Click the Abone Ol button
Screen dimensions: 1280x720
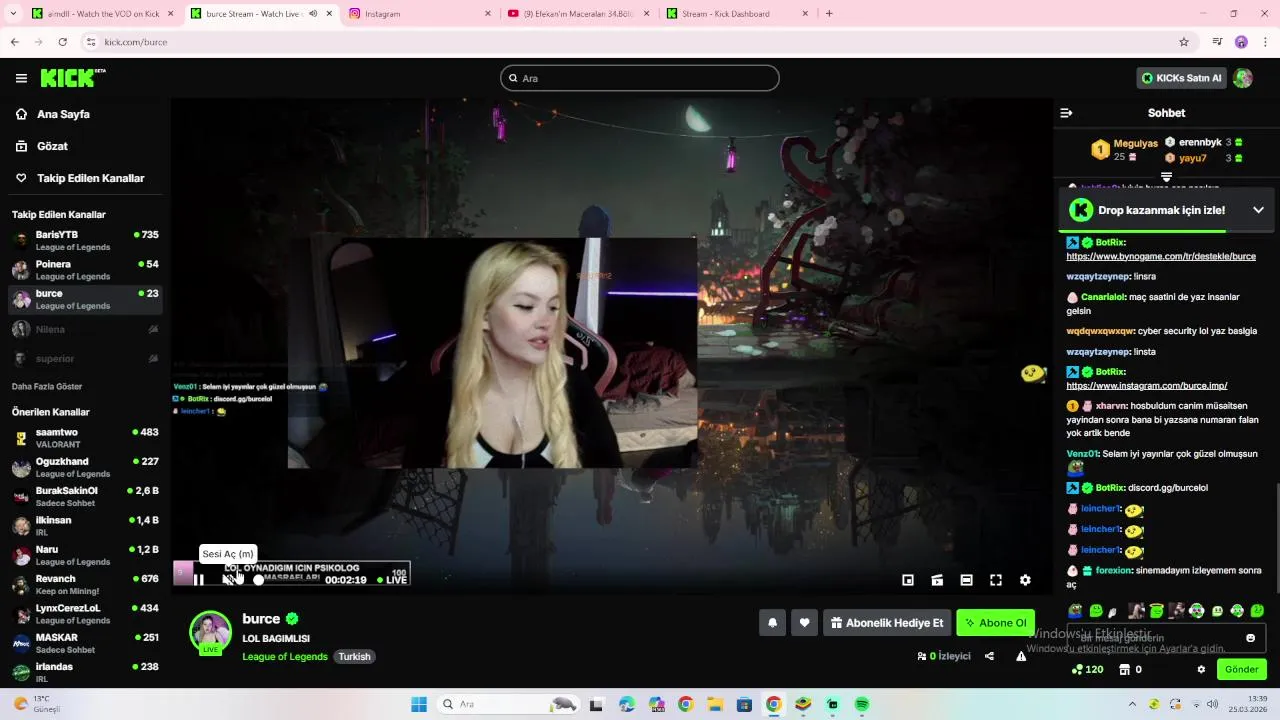tap(995, 623)
